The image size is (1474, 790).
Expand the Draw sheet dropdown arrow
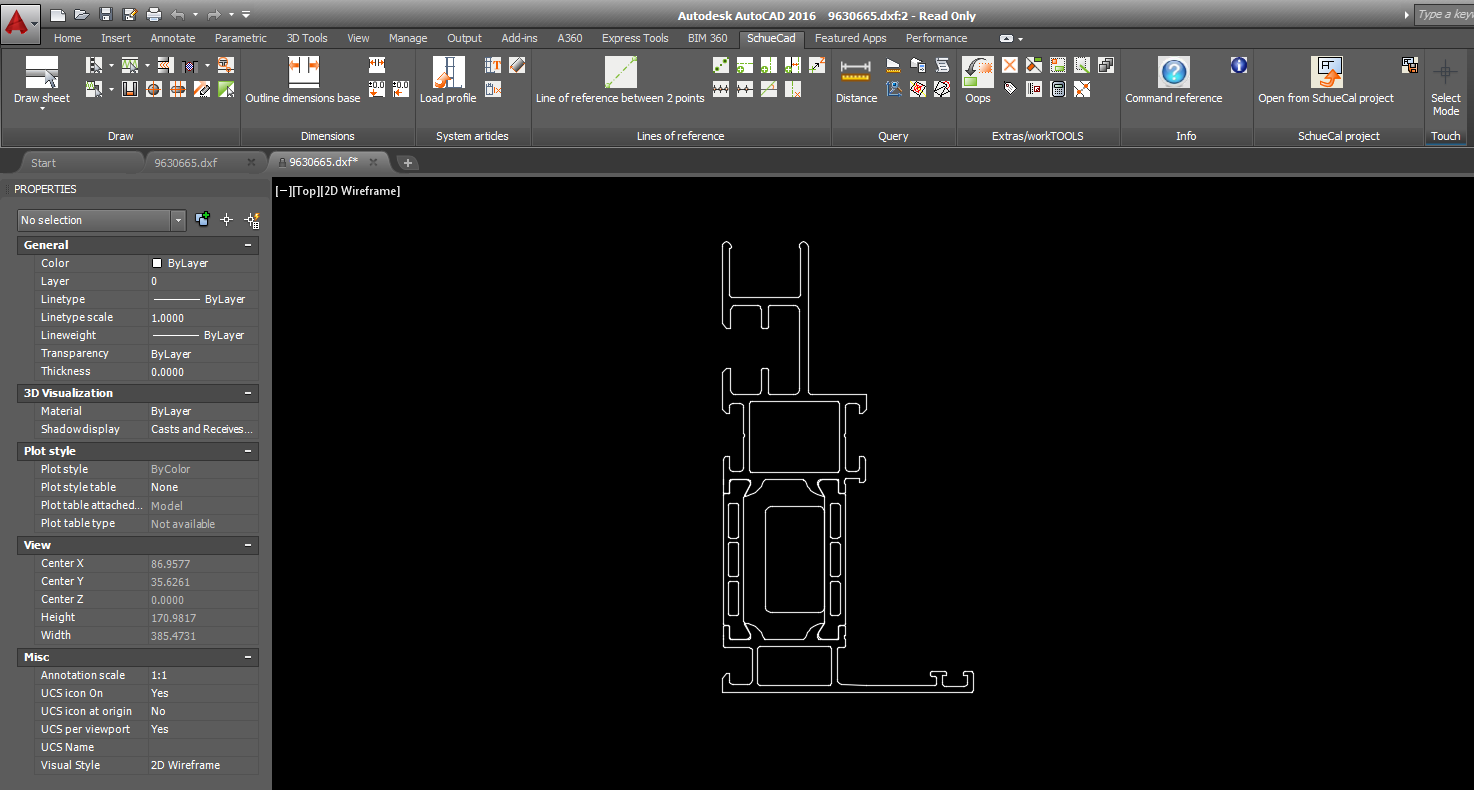tap(42, 109)
